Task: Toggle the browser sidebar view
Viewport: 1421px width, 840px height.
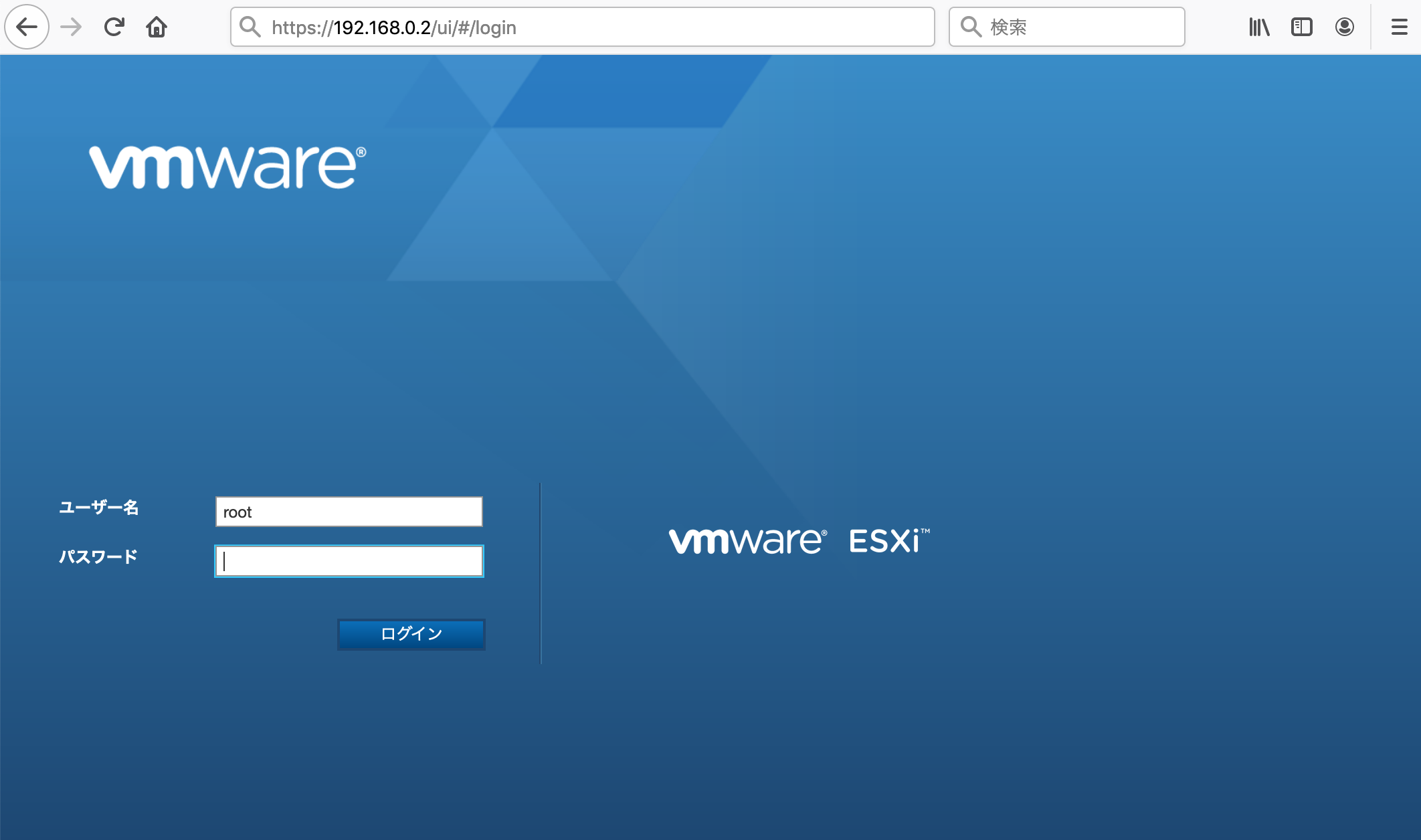Action: (1302, 27)
